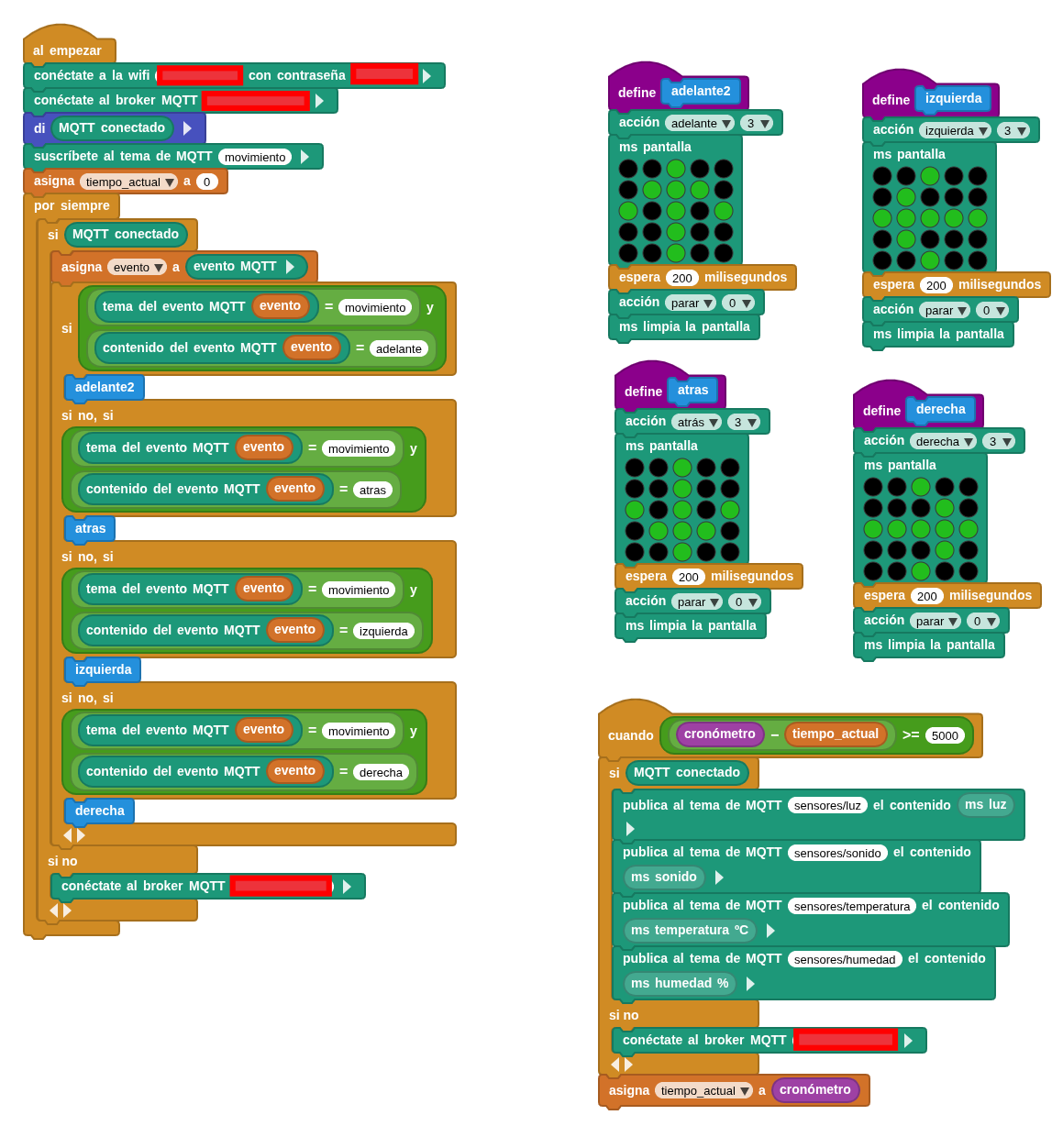This screenshot has height=1148, width=1063.
Task: Select the cronómetro reporter in the cuando condition
Action: pyautogui.click(x=719, y=734)
